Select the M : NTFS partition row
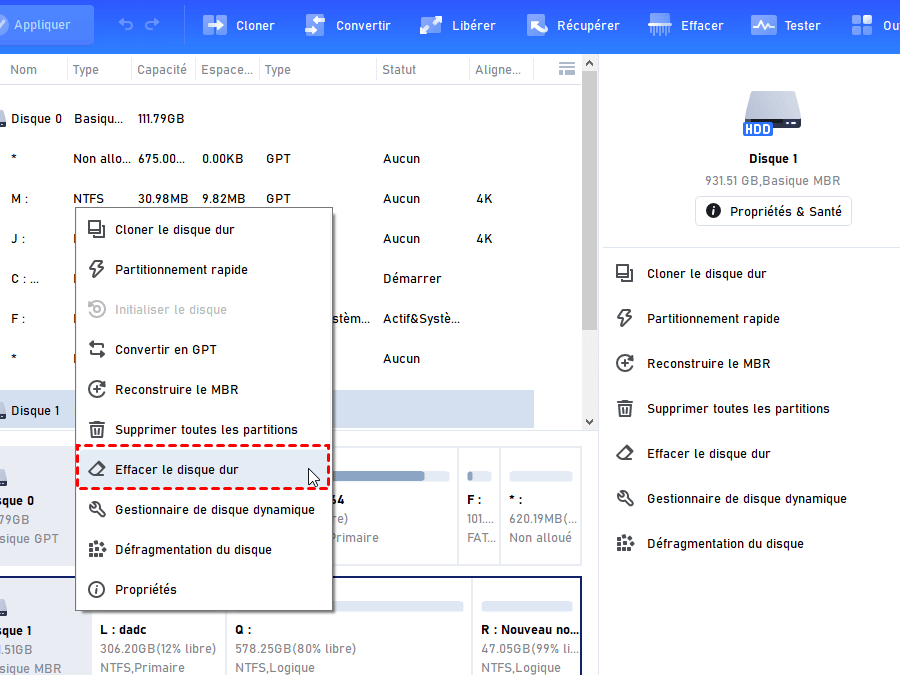The image size is (900, 675). click(267, 199)
